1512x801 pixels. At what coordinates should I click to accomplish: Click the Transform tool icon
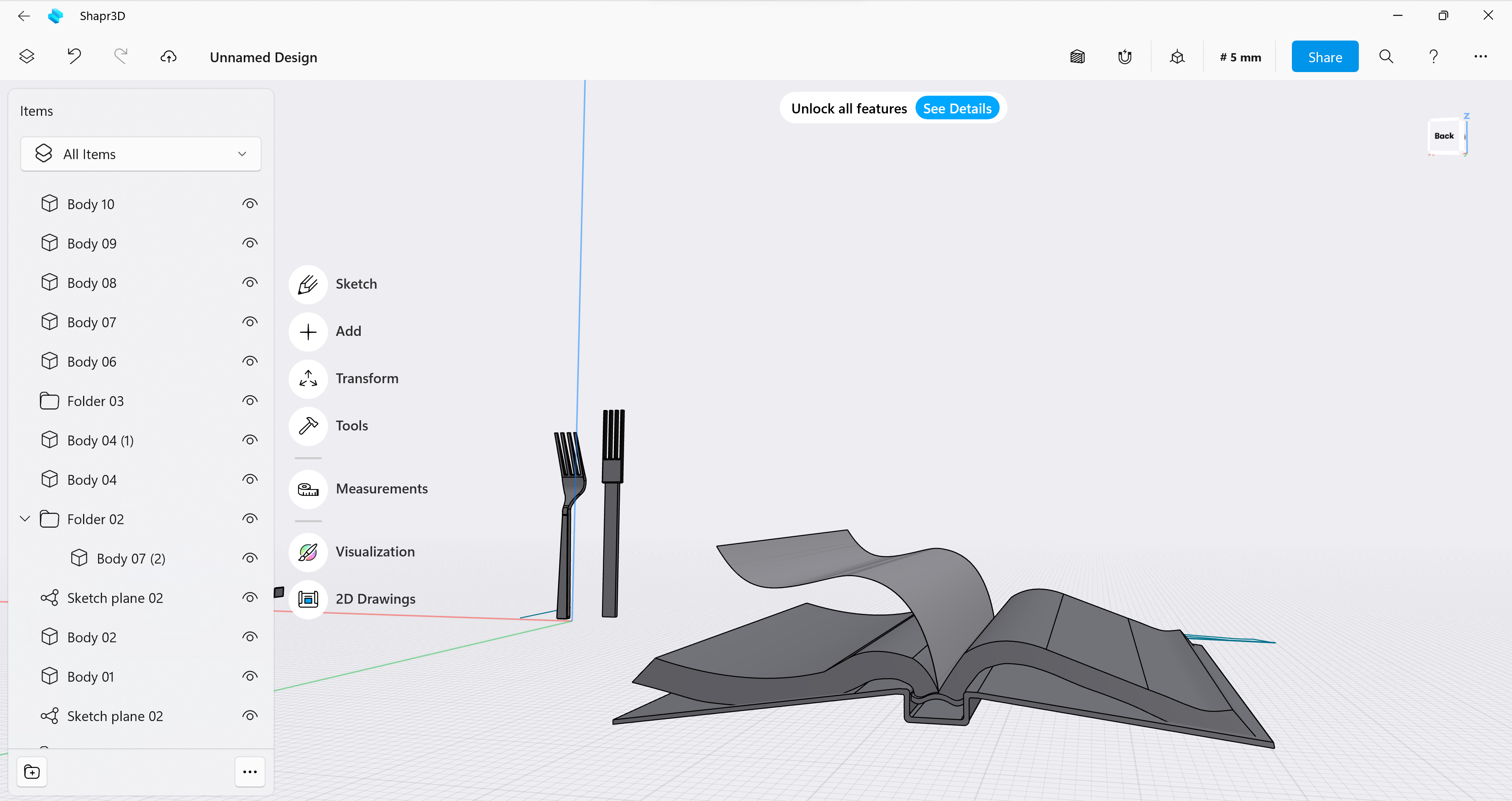point(308,379)
